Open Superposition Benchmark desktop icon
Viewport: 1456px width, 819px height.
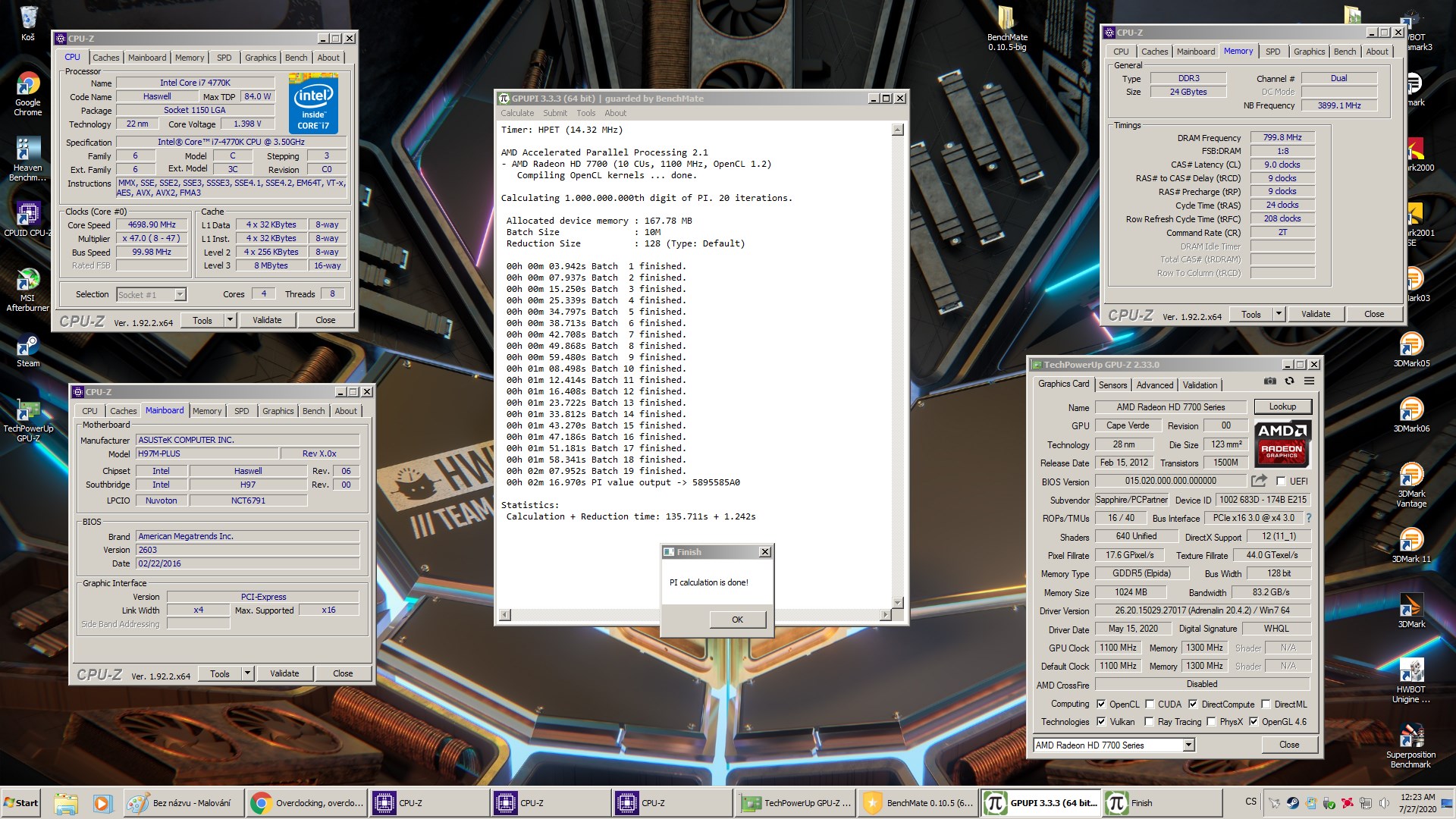[1411, 746]
